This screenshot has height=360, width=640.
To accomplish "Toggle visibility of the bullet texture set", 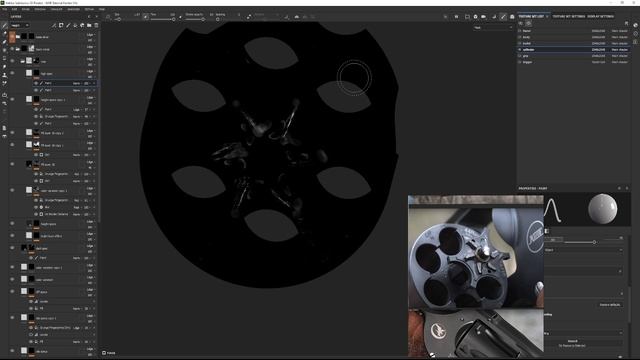I will click(x=520, y=43).
